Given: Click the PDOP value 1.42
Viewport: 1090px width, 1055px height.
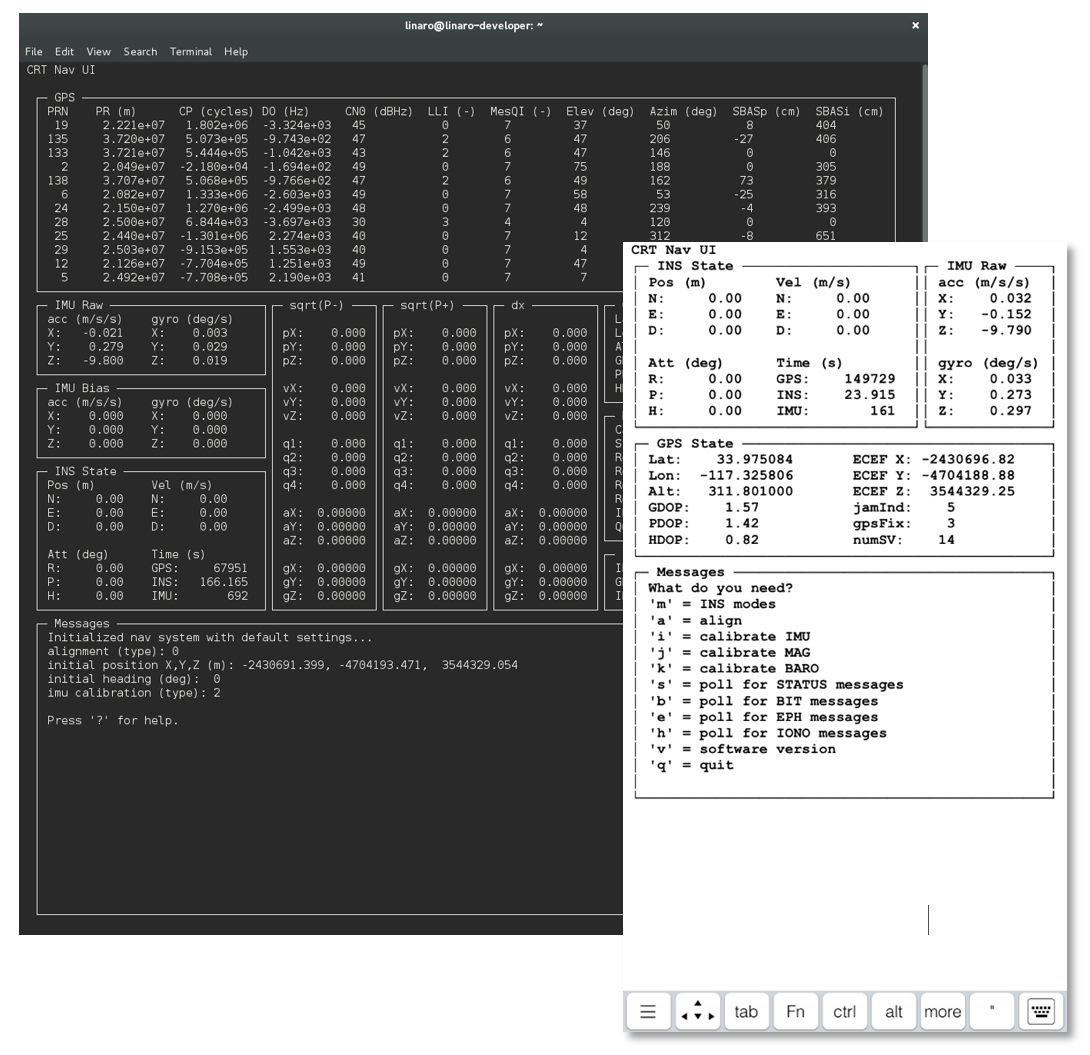Looking at the screenshot, I should coord(742,523).
